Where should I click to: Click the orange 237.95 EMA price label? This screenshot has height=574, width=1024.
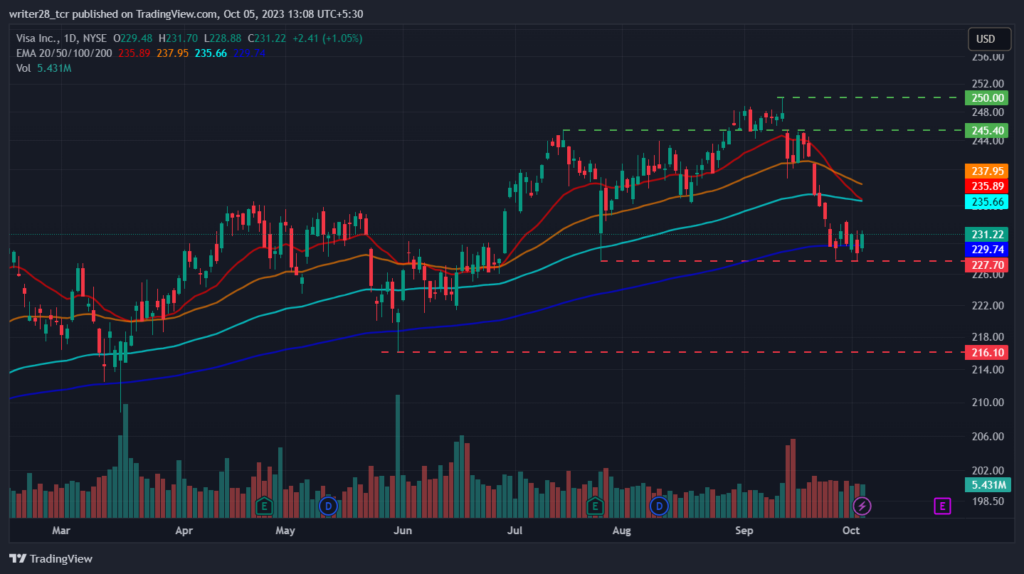tap(987, 171)
